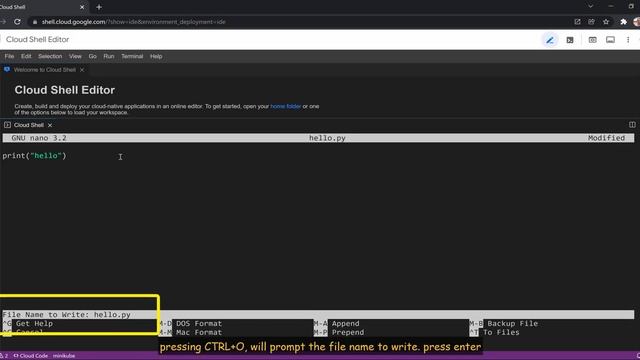640x360 pixels.
Task: Close the Cloud Shell browser tab
Action: click(82, 7)
